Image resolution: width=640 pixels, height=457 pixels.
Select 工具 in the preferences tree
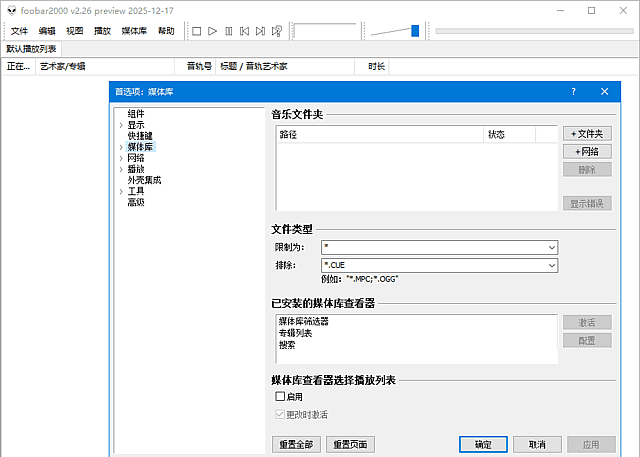(x=136, y=191)
